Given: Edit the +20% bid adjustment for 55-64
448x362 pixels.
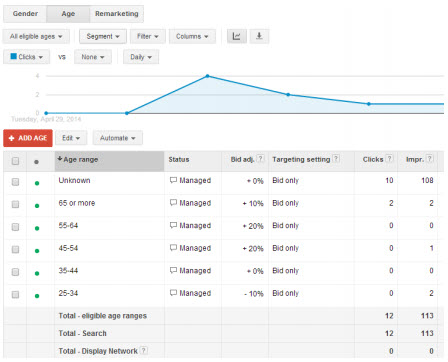Looking at the screenshot, I should pyautogui.click(x=253, y=226).
